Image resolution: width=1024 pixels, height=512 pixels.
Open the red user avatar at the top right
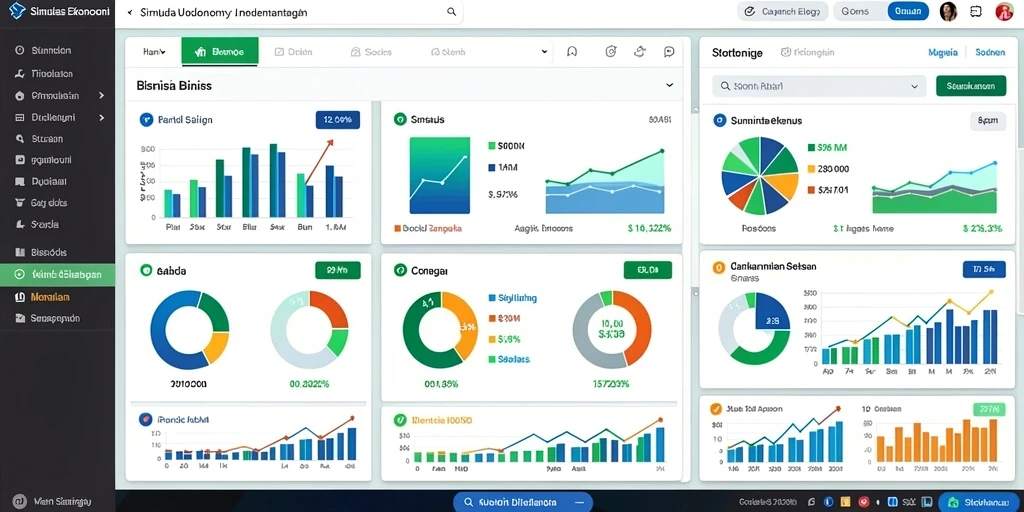coord(1004,11)
